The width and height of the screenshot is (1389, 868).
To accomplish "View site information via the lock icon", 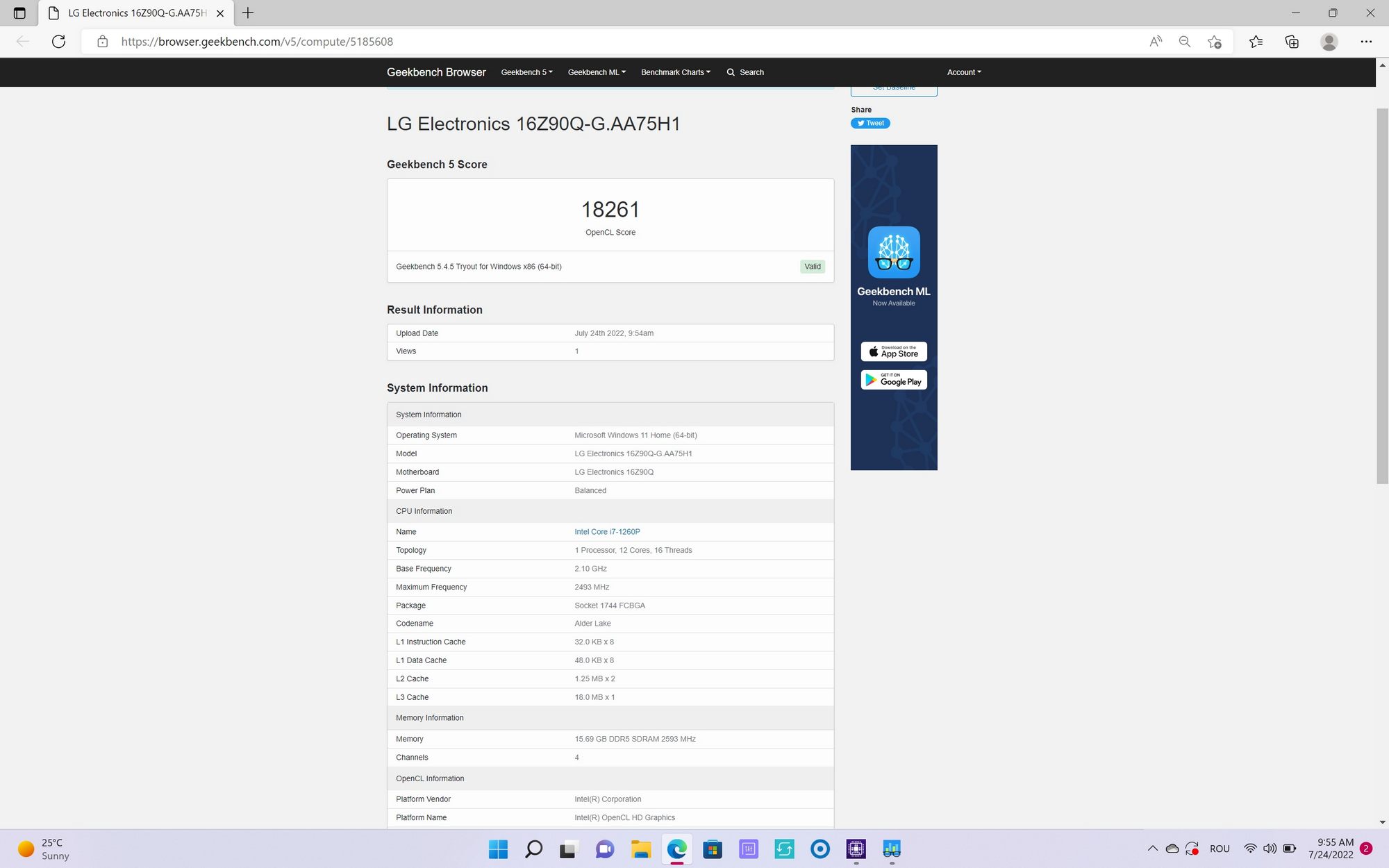I will point(102,42).
